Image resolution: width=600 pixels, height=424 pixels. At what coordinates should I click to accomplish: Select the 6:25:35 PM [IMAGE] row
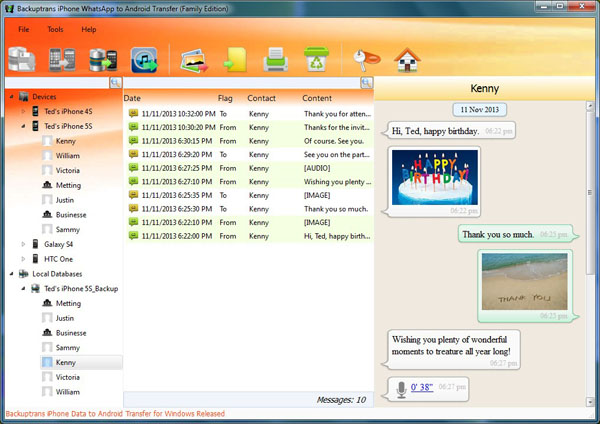tap(250, 195)
